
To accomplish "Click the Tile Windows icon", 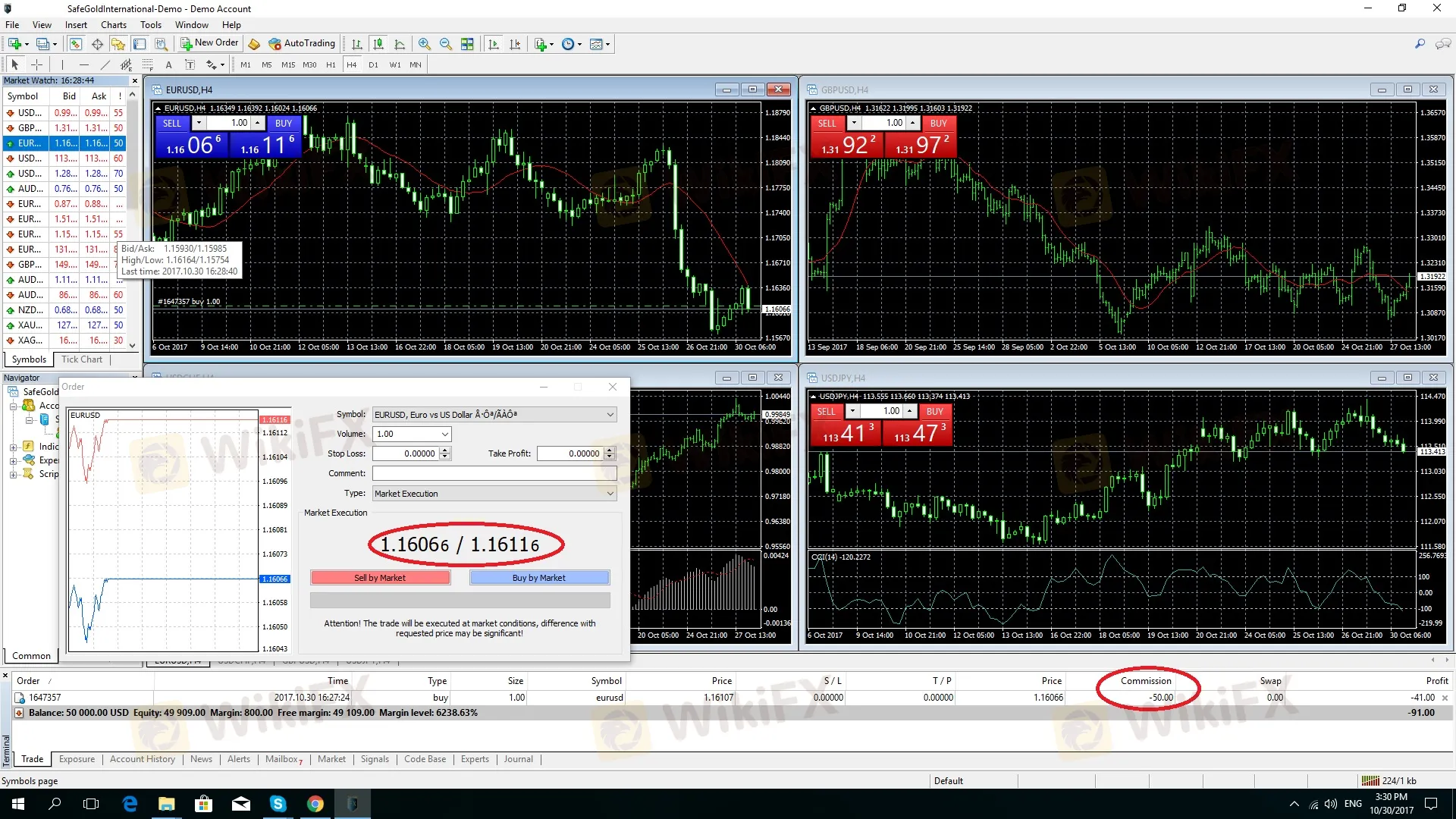I will (x=467, y=44).
